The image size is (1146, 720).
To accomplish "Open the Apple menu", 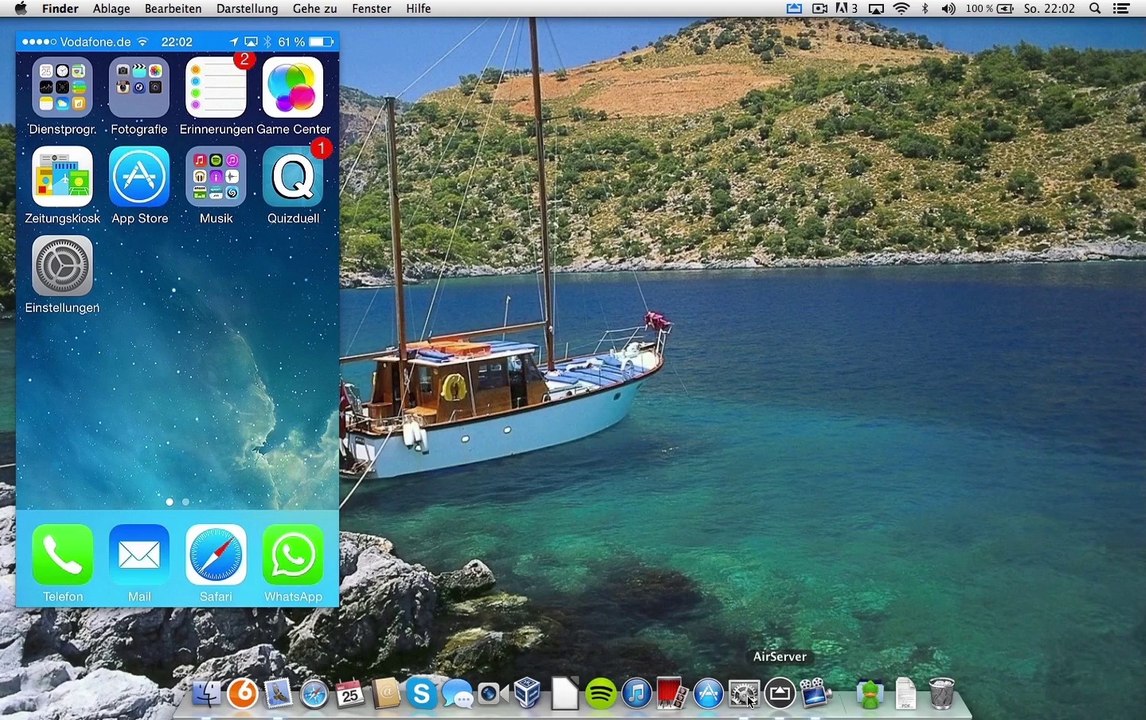I will pyautogui.click(x=21, y=8).
